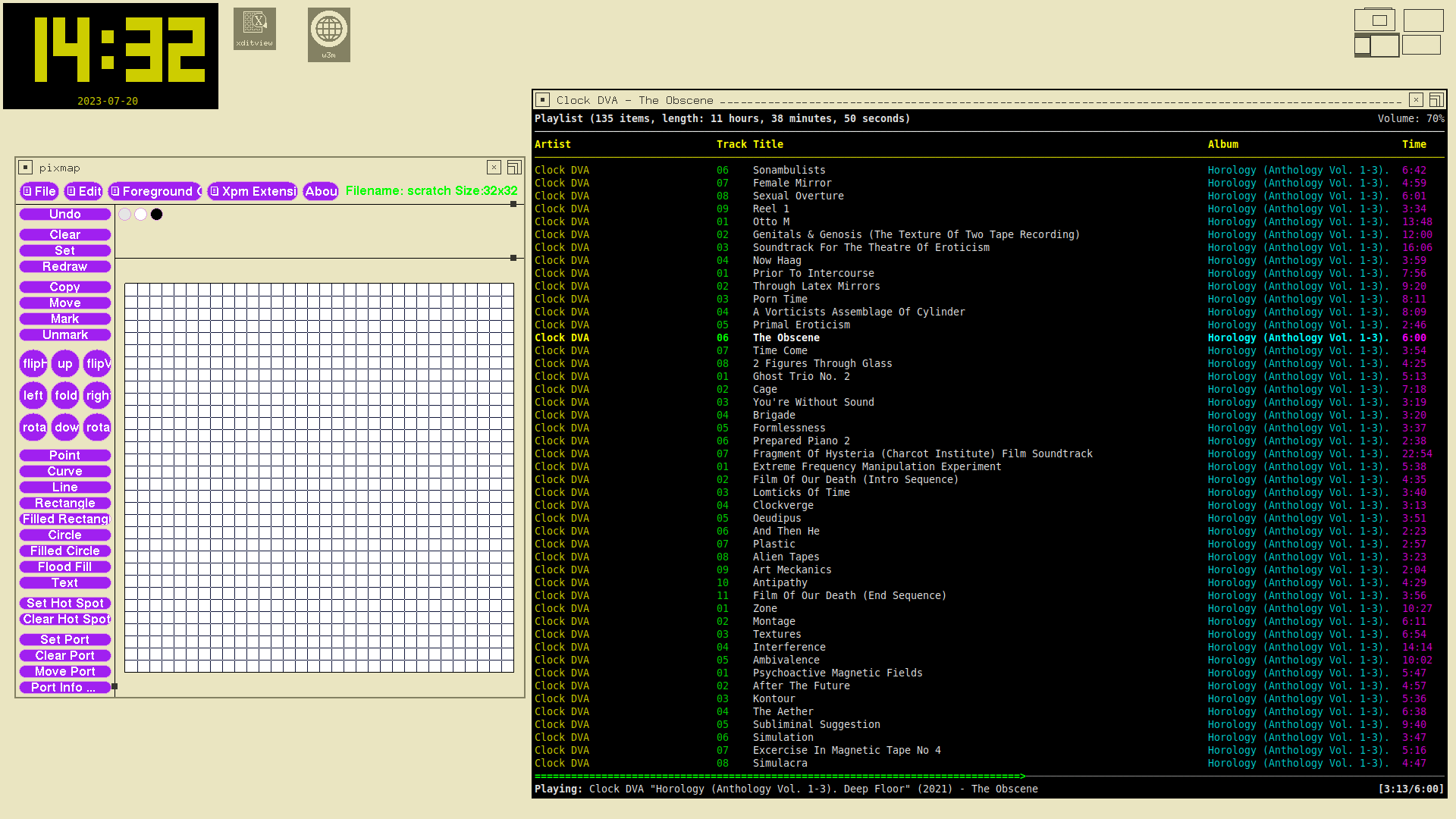Select the track Porn Time
The image size is (1456, 819).
point(990,300)
